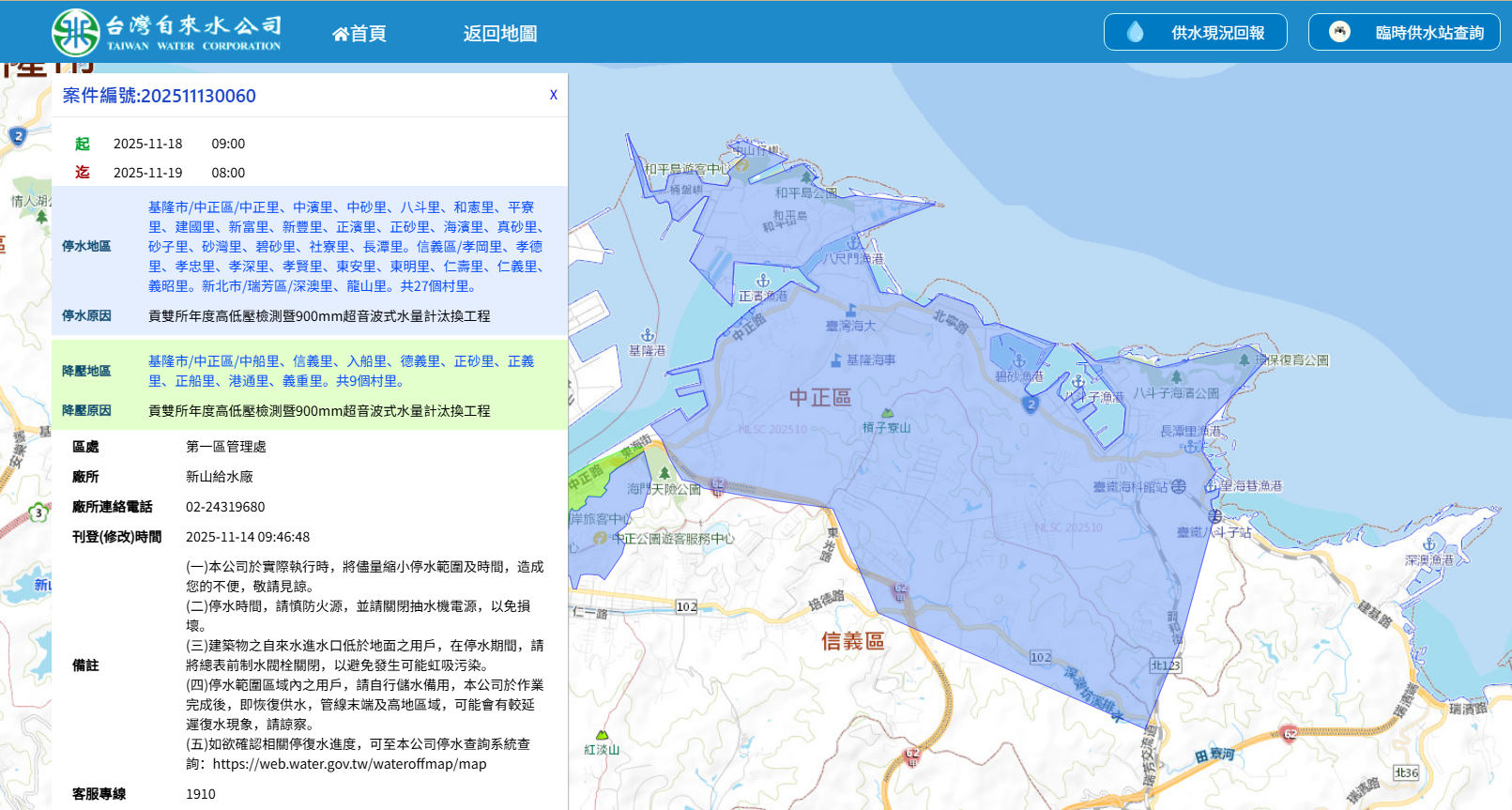The width and height of the screenshot is (1512, 810).
Task: Click the 中正區 map label
Action: 820,397
